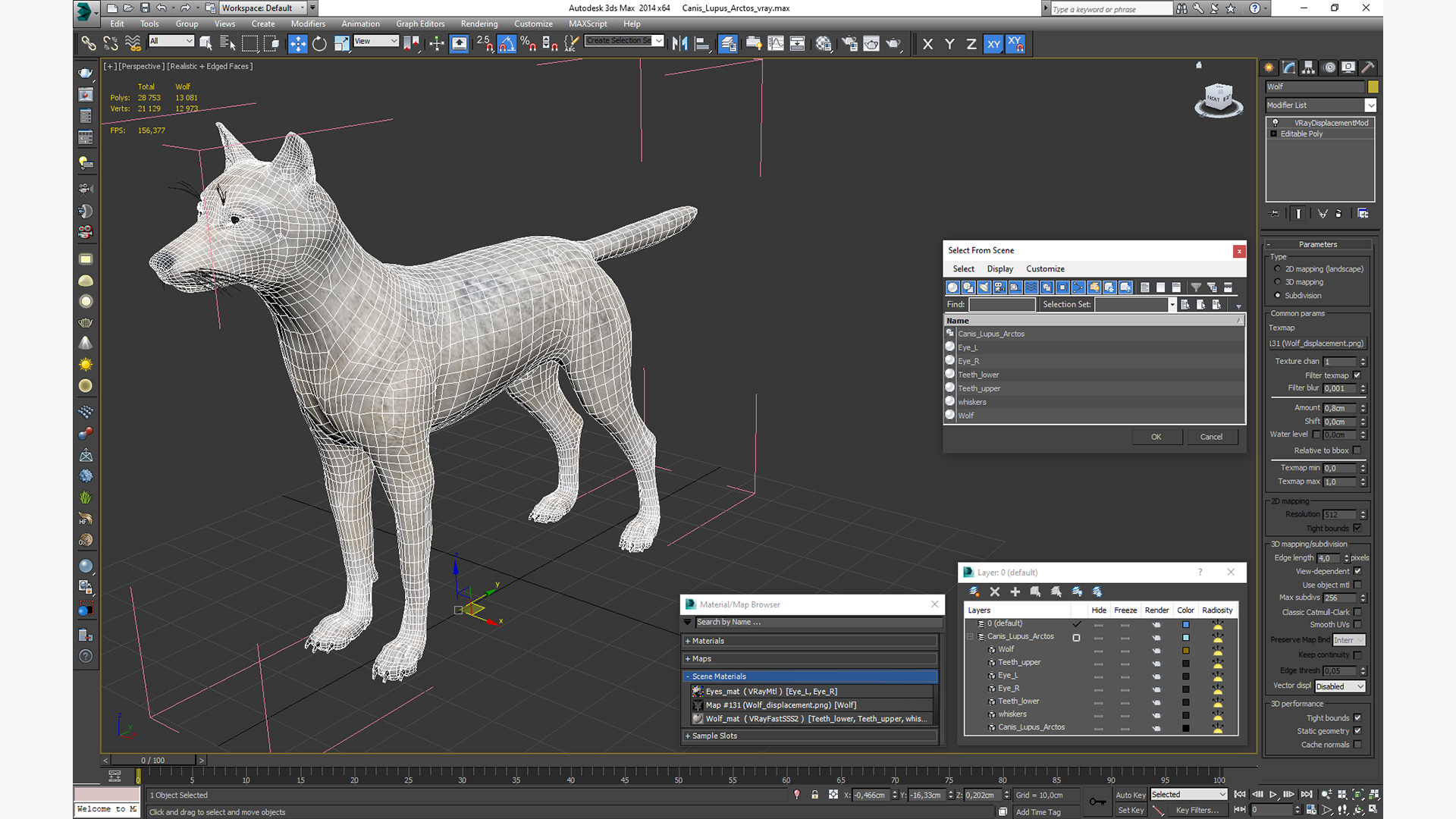Open the All selection filter dropdown

(171, 41)
